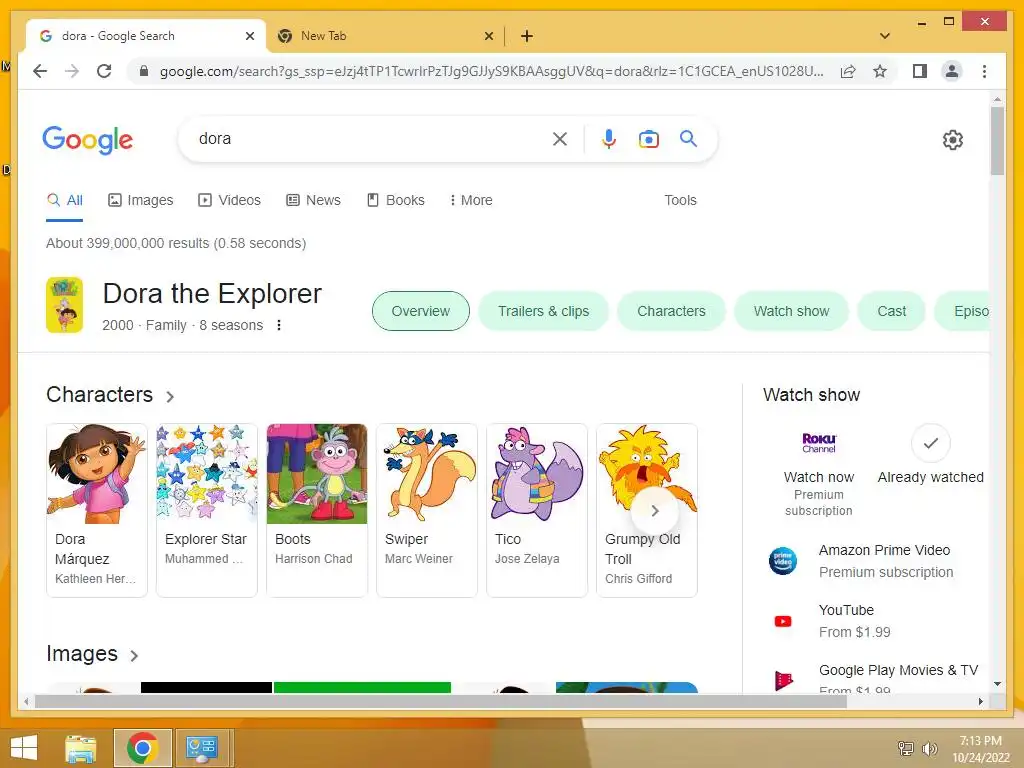
Task: Expand the Images section heading
Action: (92, 654)
